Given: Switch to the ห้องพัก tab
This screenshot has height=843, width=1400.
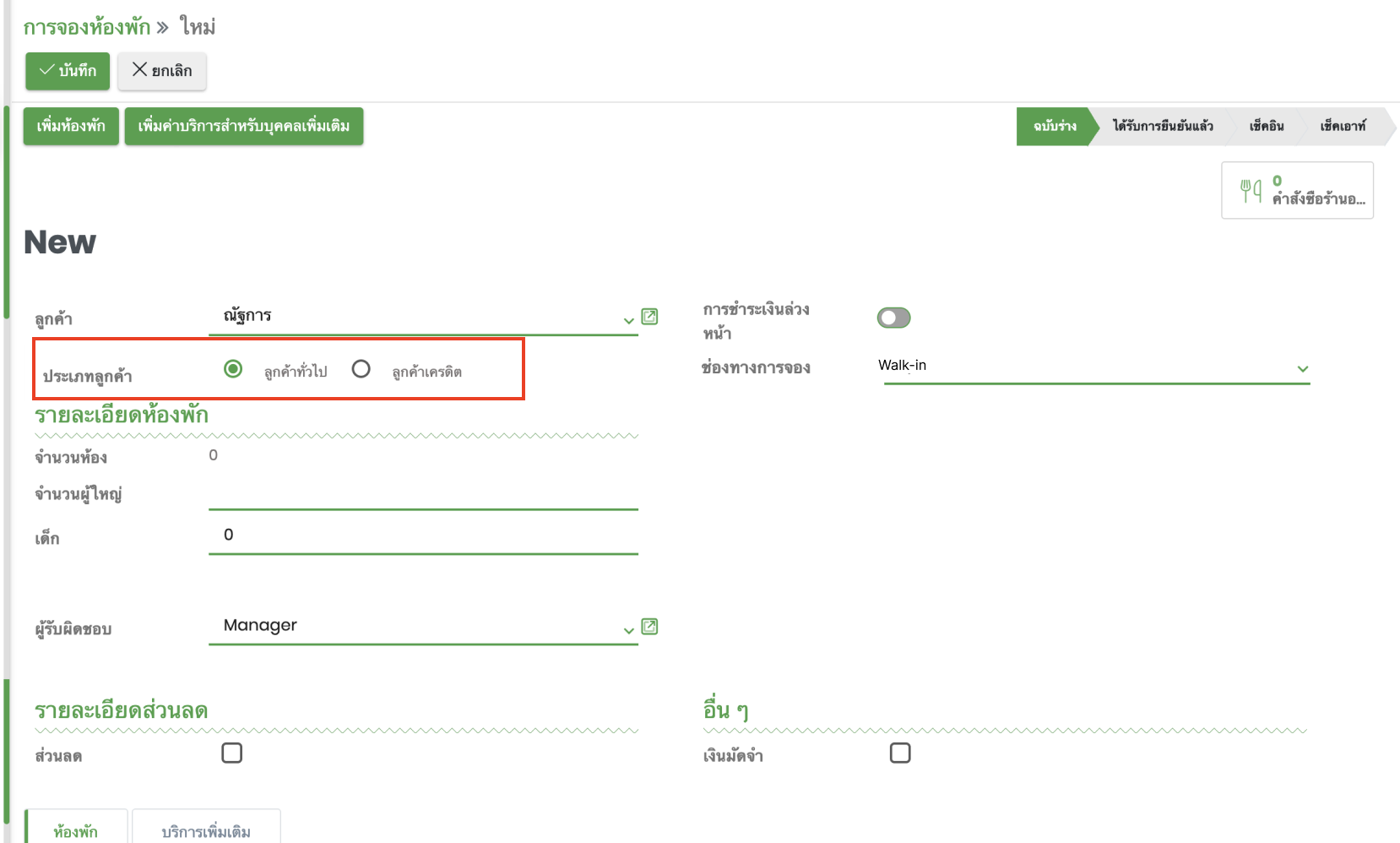Looking at the screenshot, I should 76,831.
